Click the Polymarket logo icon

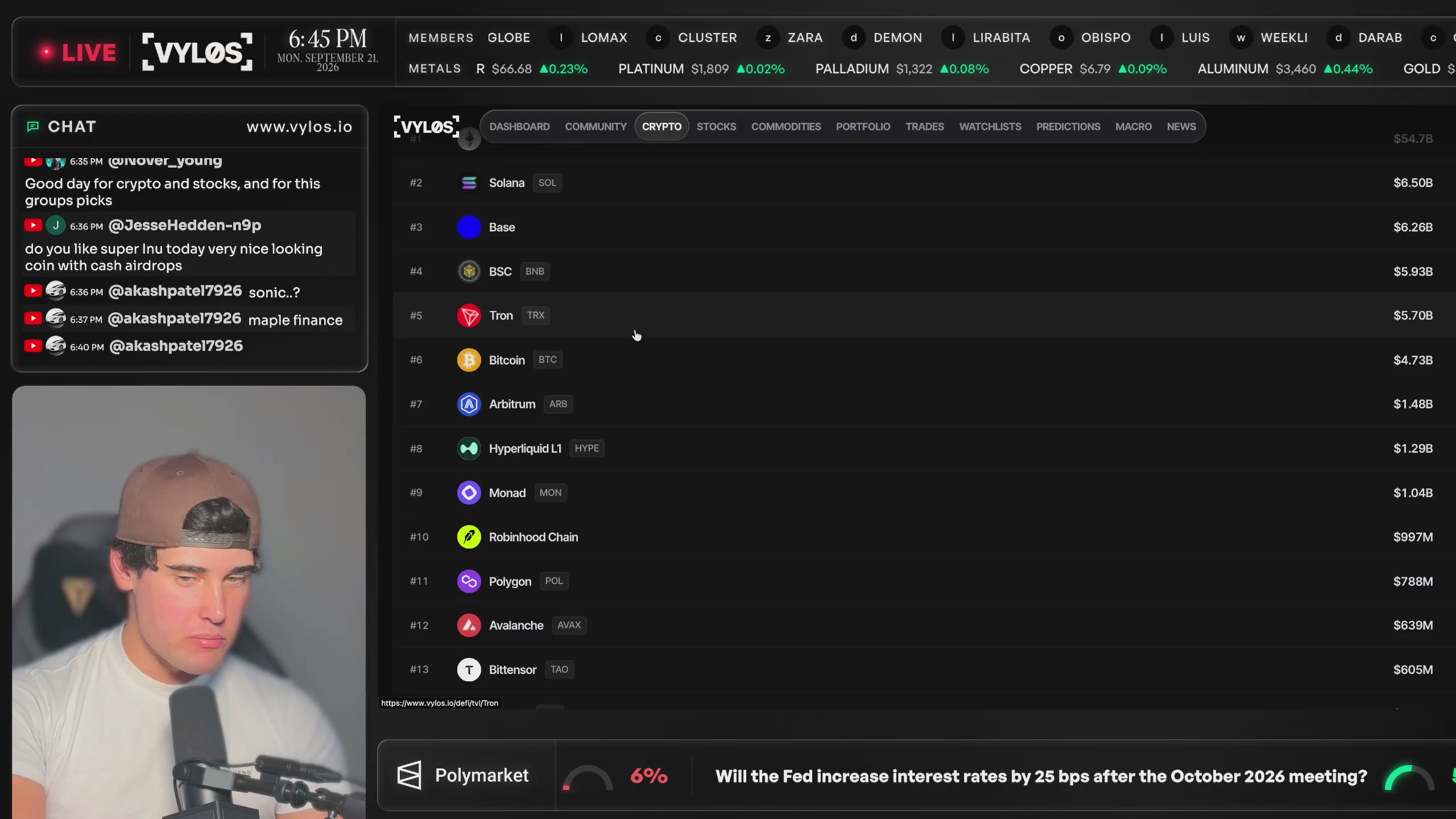point(409,775)
